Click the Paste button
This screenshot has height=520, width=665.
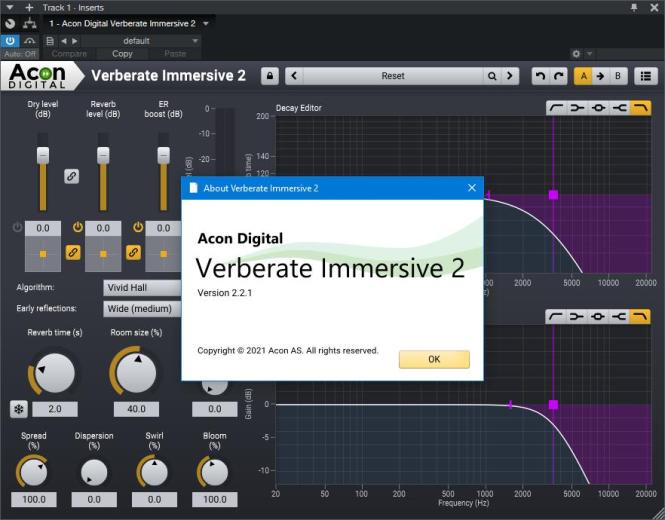[x=175, y=54]
